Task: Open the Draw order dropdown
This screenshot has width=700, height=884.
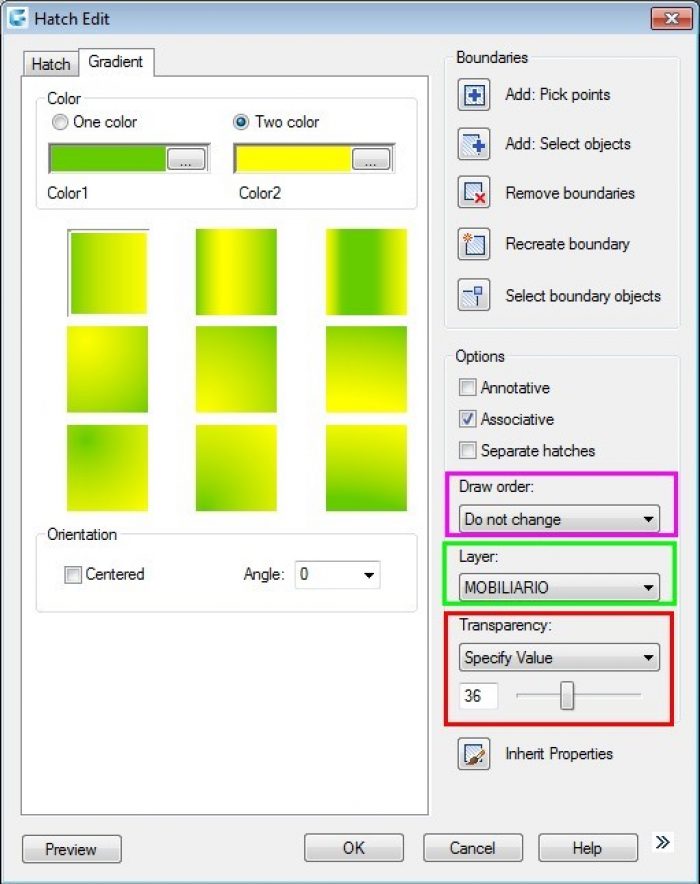Action: pos(559,519)
